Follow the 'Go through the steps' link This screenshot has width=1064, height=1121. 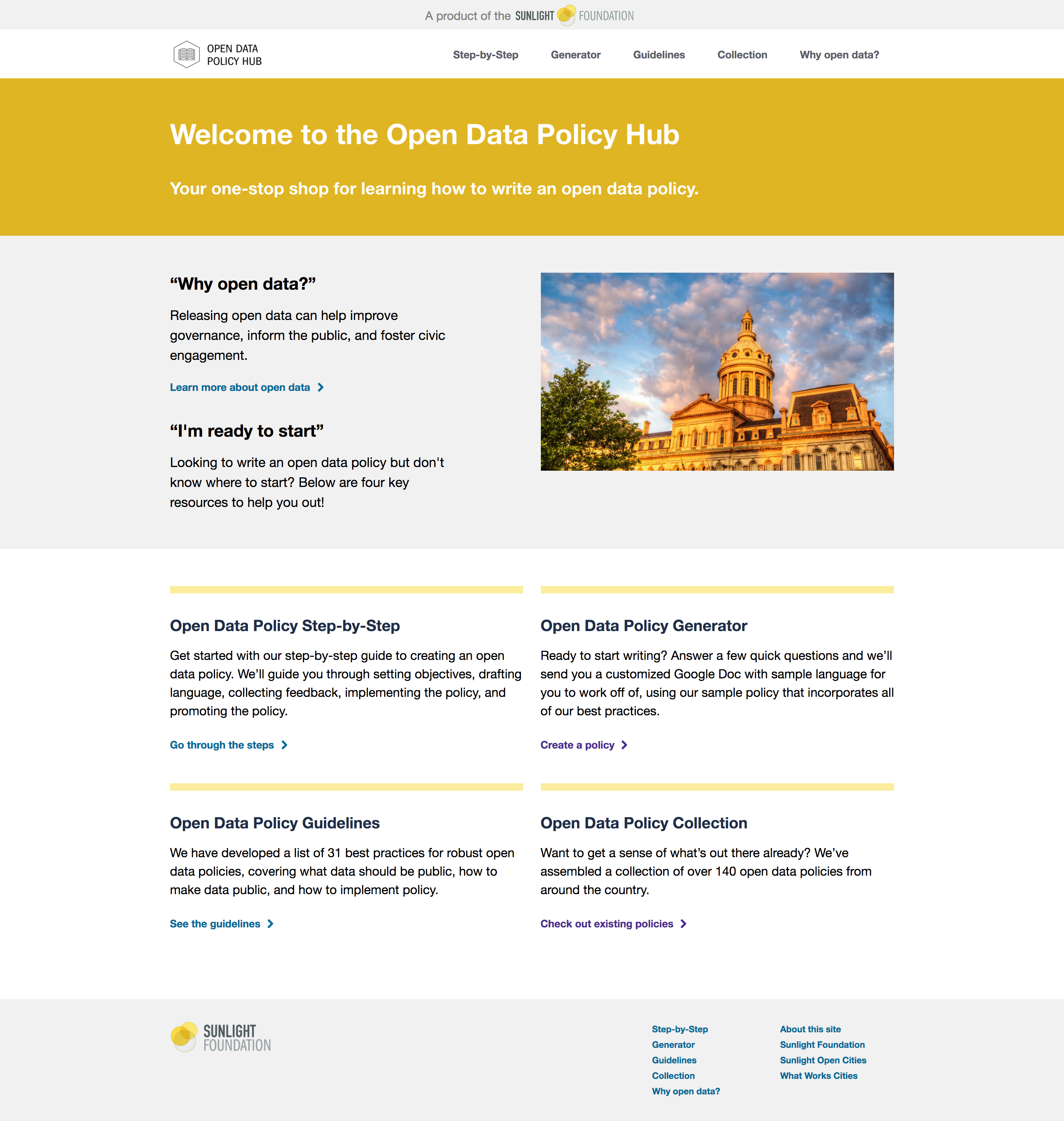(222, 745)
